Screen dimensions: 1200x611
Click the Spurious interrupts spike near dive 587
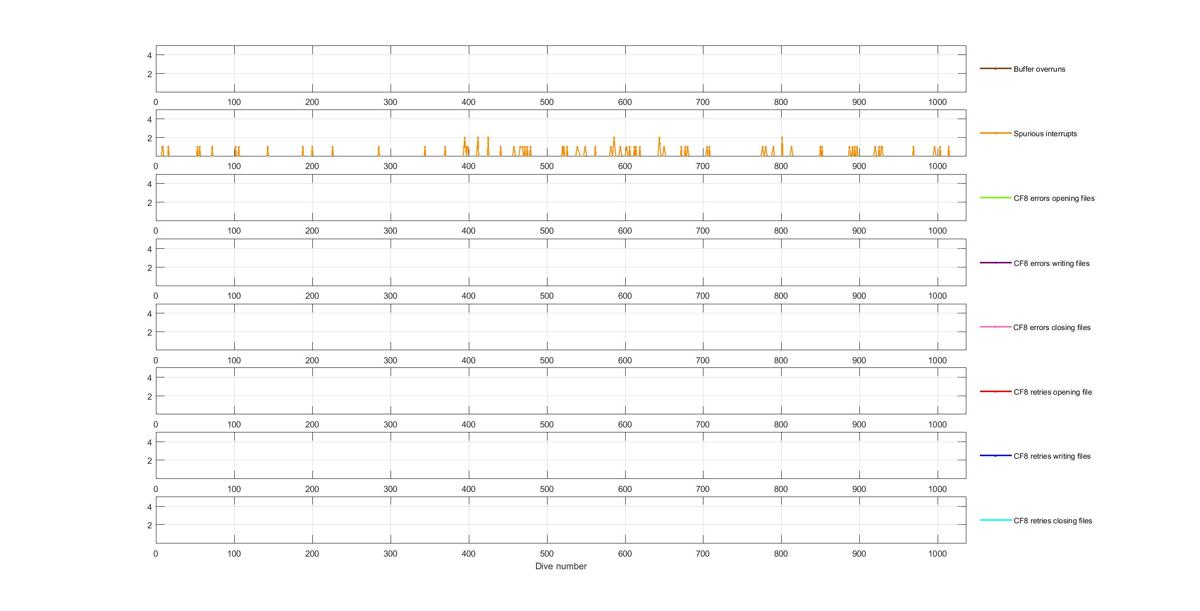pos(614,146)
